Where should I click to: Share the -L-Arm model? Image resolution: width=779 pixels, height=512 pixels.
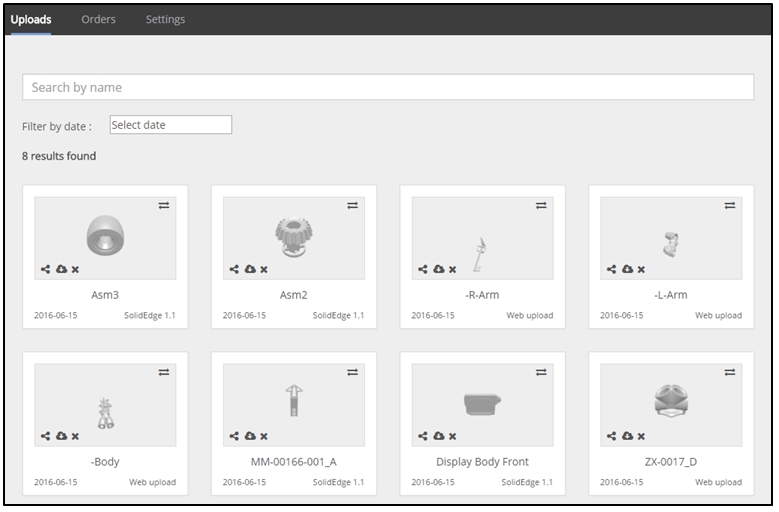click(612, 269)
